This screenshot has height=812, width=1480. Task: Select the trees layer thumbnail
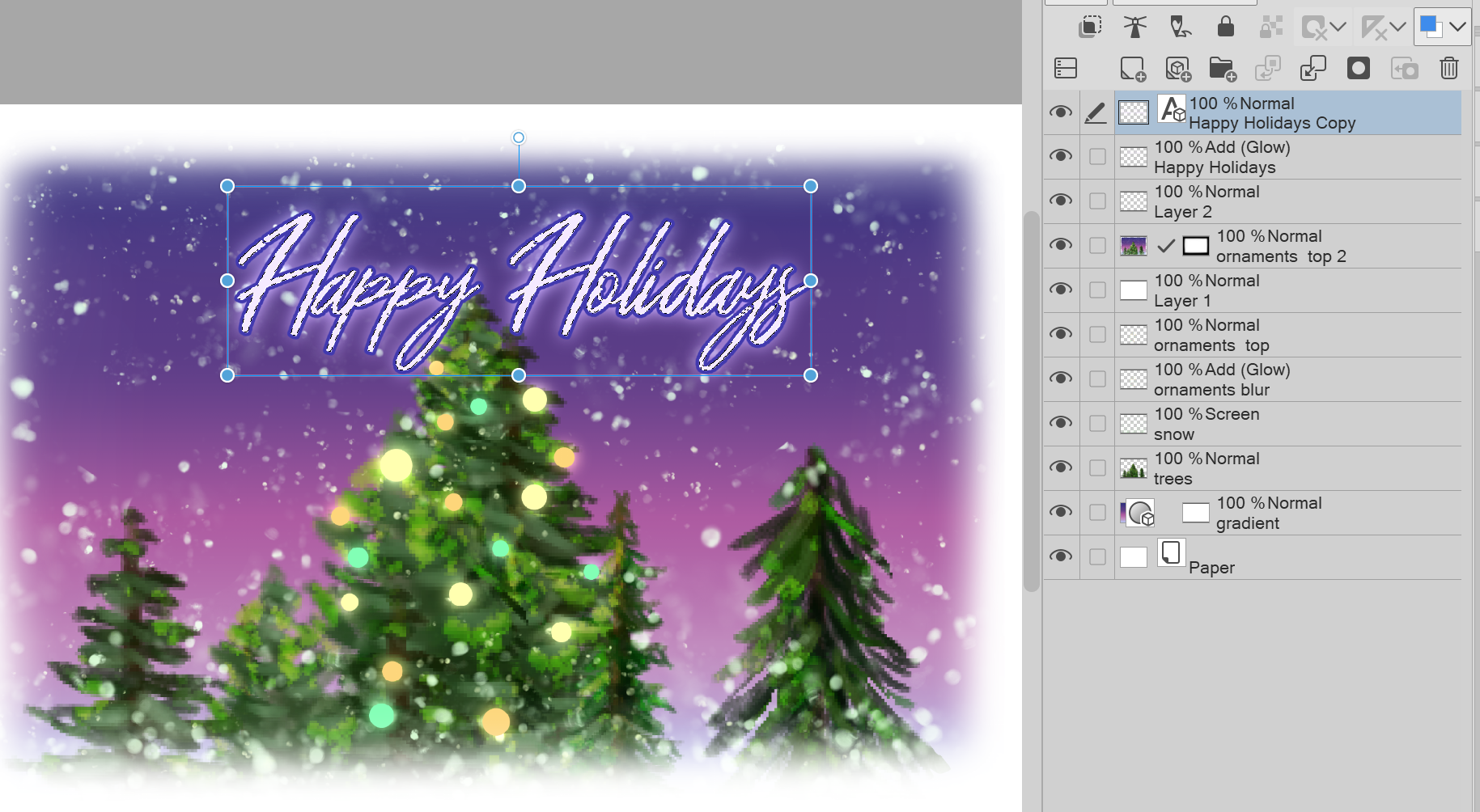click(x=1134, y=468)
